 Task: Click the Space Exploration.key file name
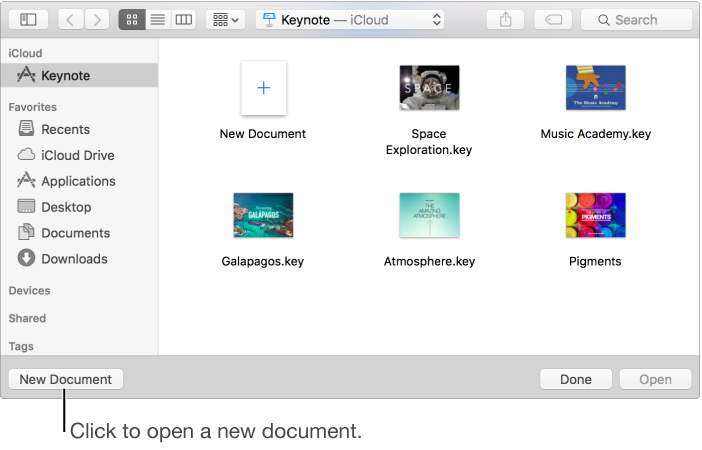pyautogui.click(x=429, y=142)
